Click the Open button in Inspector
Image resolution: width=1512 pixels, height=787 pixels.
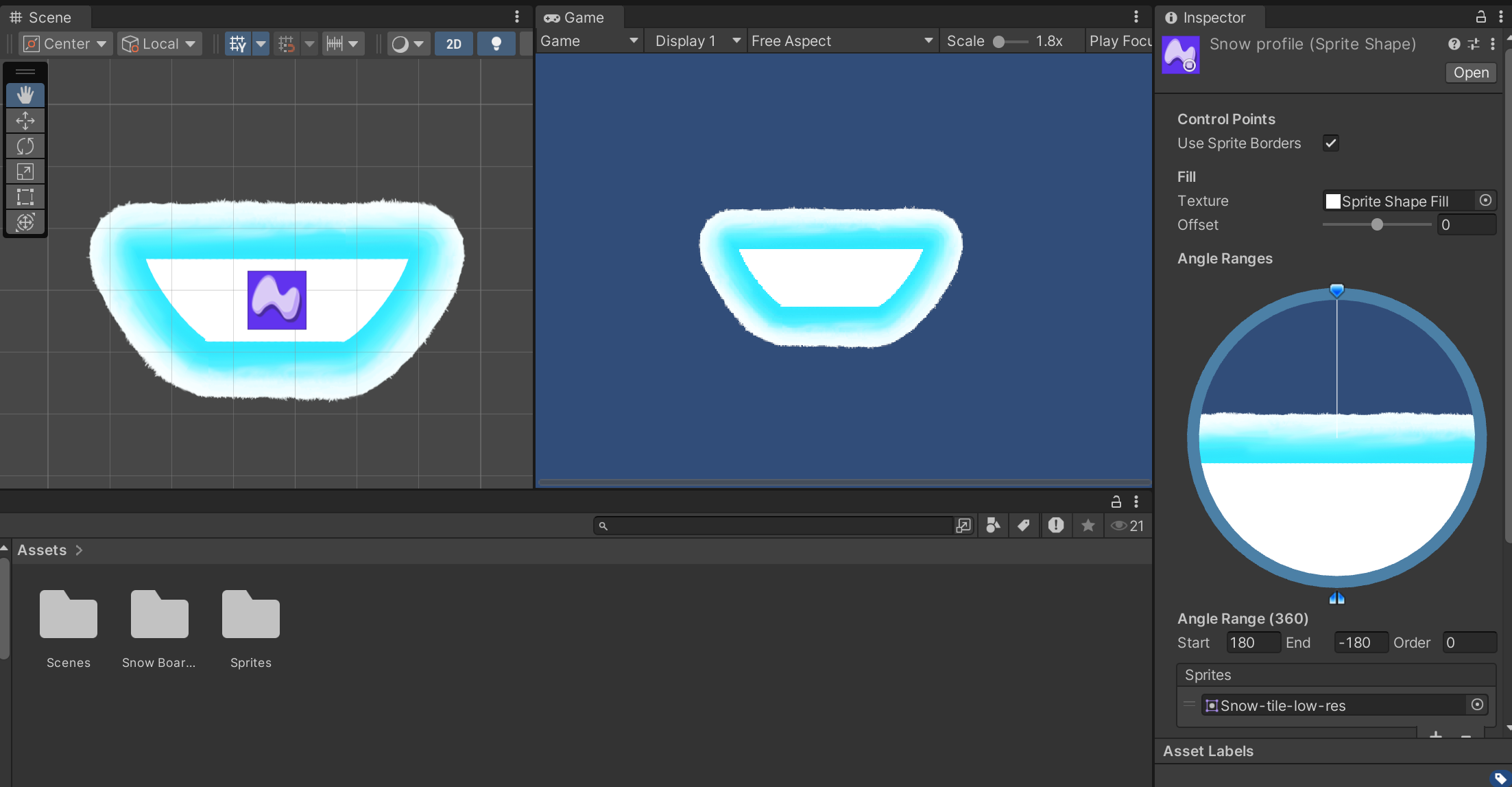point(1470,73)
